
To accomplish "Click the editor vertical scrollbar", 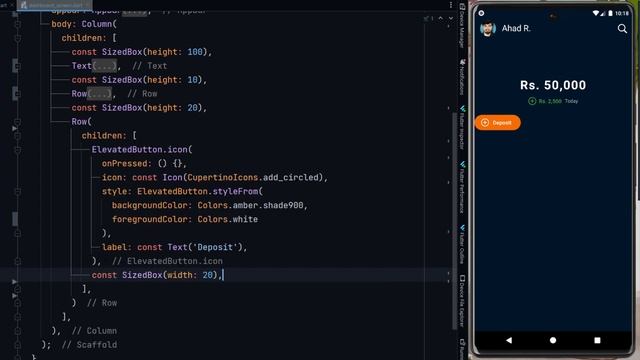I will point(455,220).
